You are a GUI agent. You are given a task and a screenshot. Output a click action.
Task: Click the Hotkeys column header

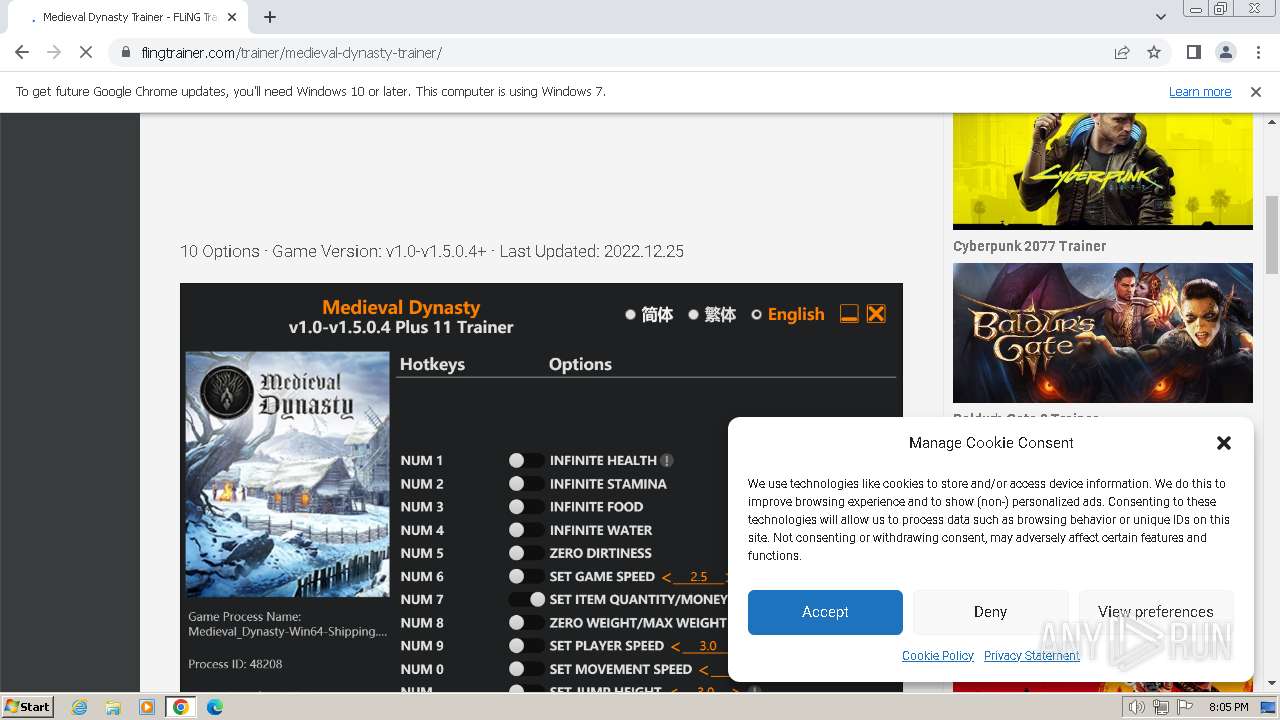click(x=432, y=364)
